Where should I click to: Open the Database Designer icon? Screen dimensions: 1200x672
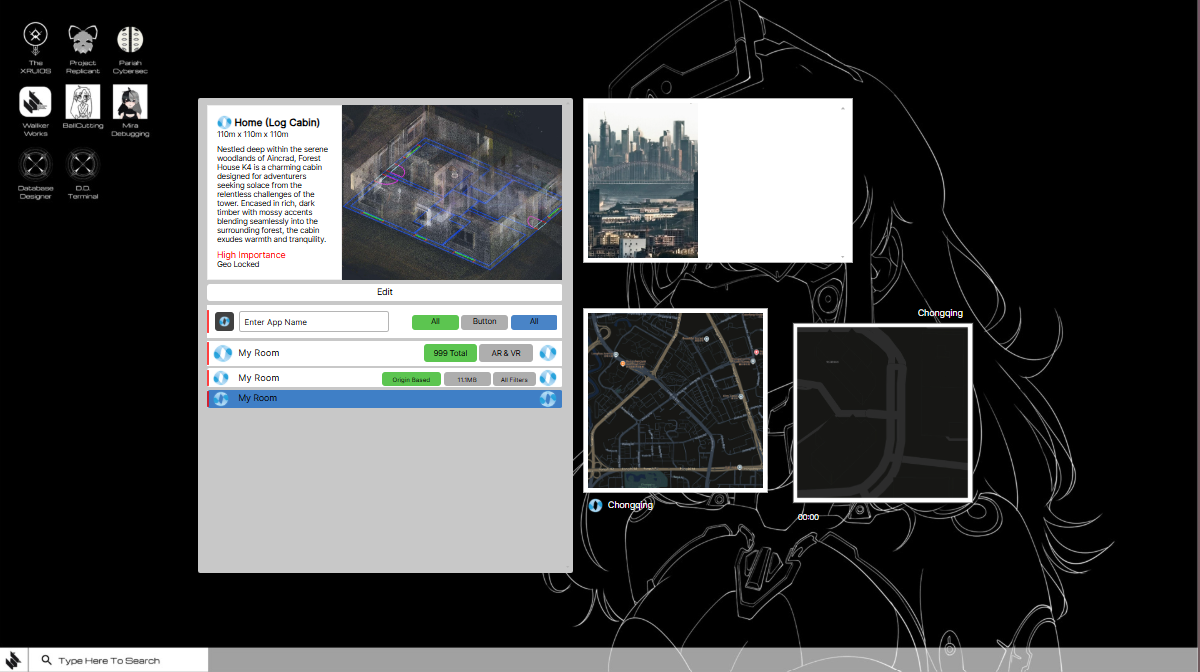tap(36, 163)
